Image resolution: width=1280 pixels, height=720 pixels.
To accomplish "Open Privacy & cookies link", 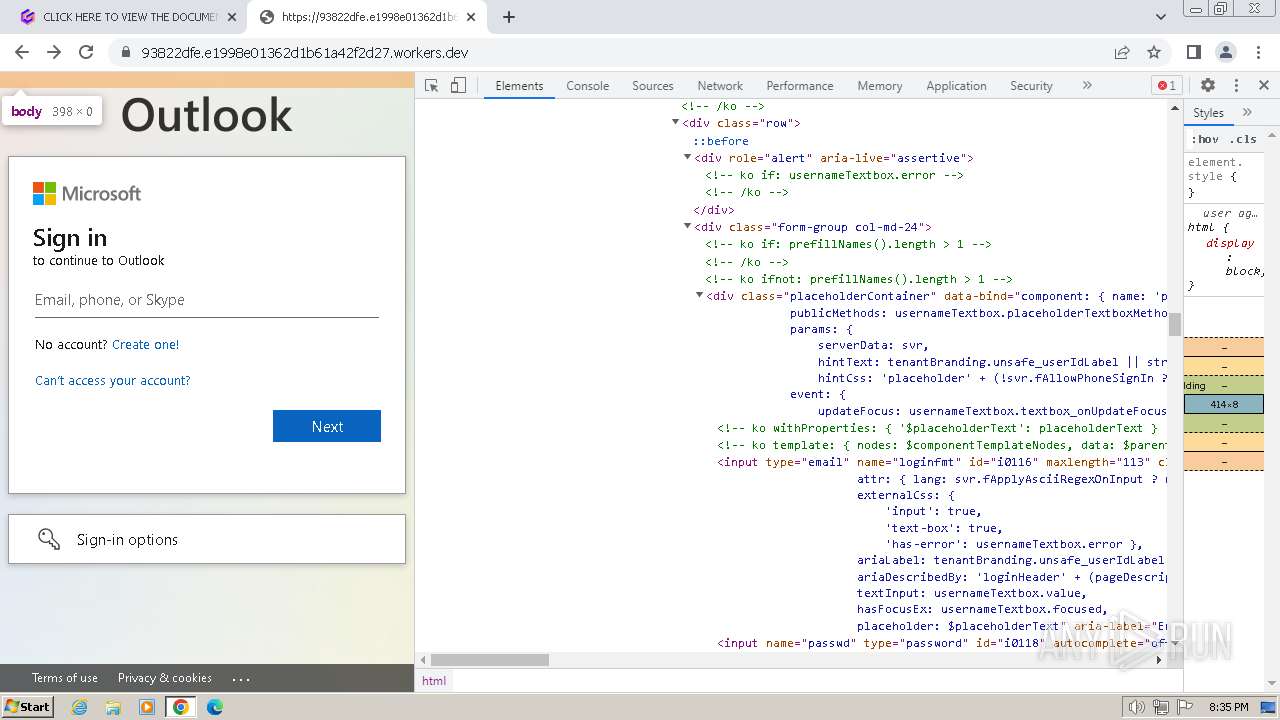I will coord(165,678).
